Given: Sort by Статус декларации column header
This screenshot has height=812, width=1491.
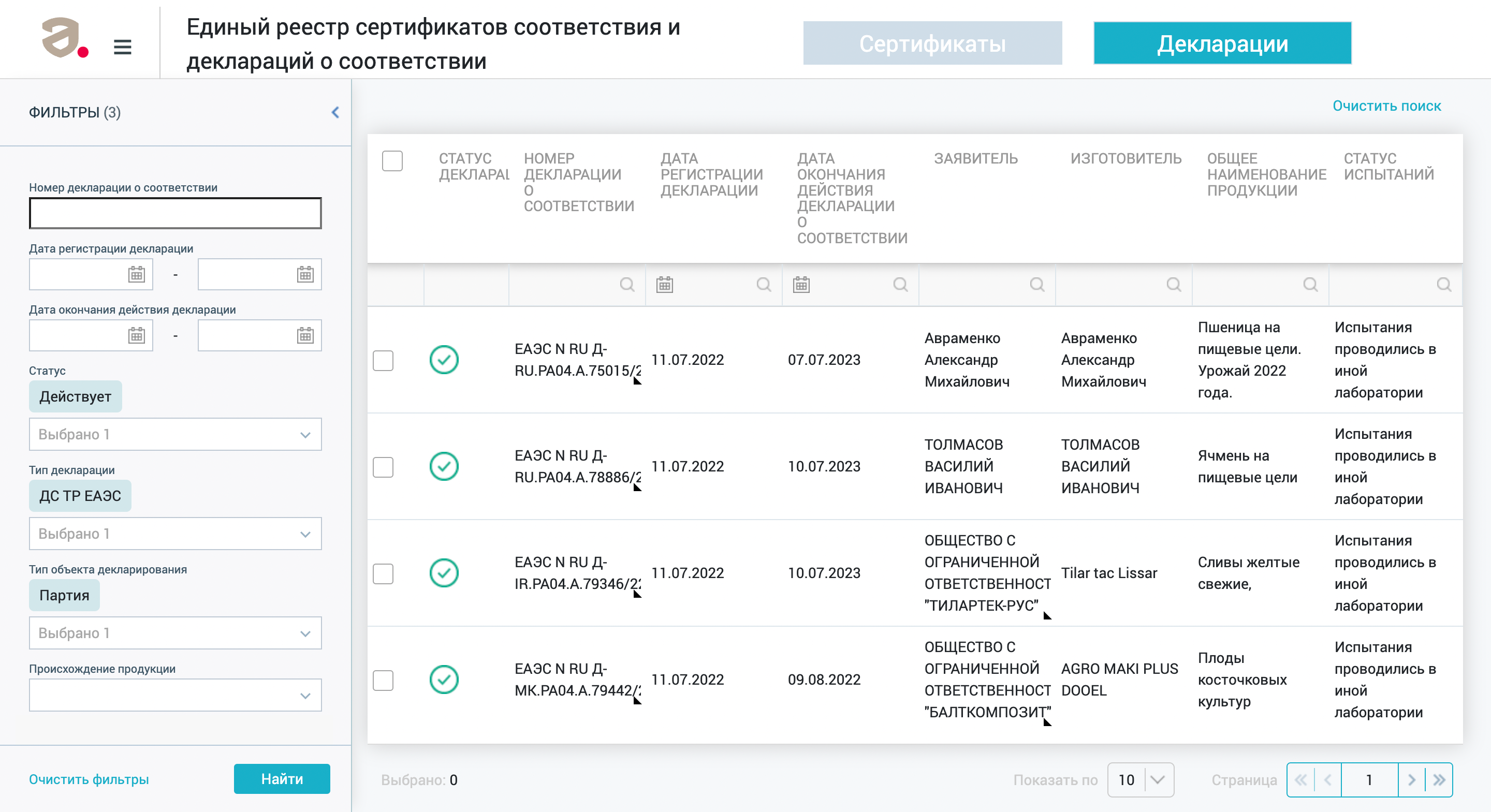Looking at the screenshot, I should (x=474, y=166).
